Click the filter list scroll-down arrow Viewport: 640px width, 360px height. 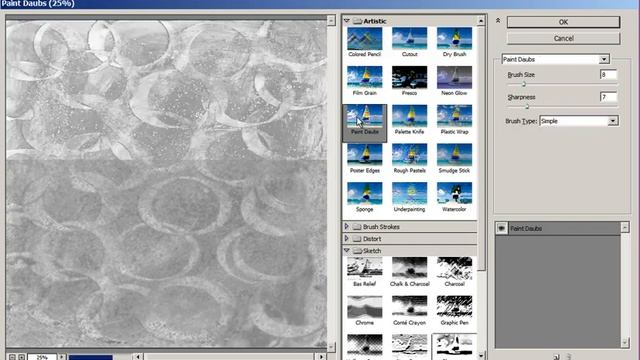[x=481, y=356]
